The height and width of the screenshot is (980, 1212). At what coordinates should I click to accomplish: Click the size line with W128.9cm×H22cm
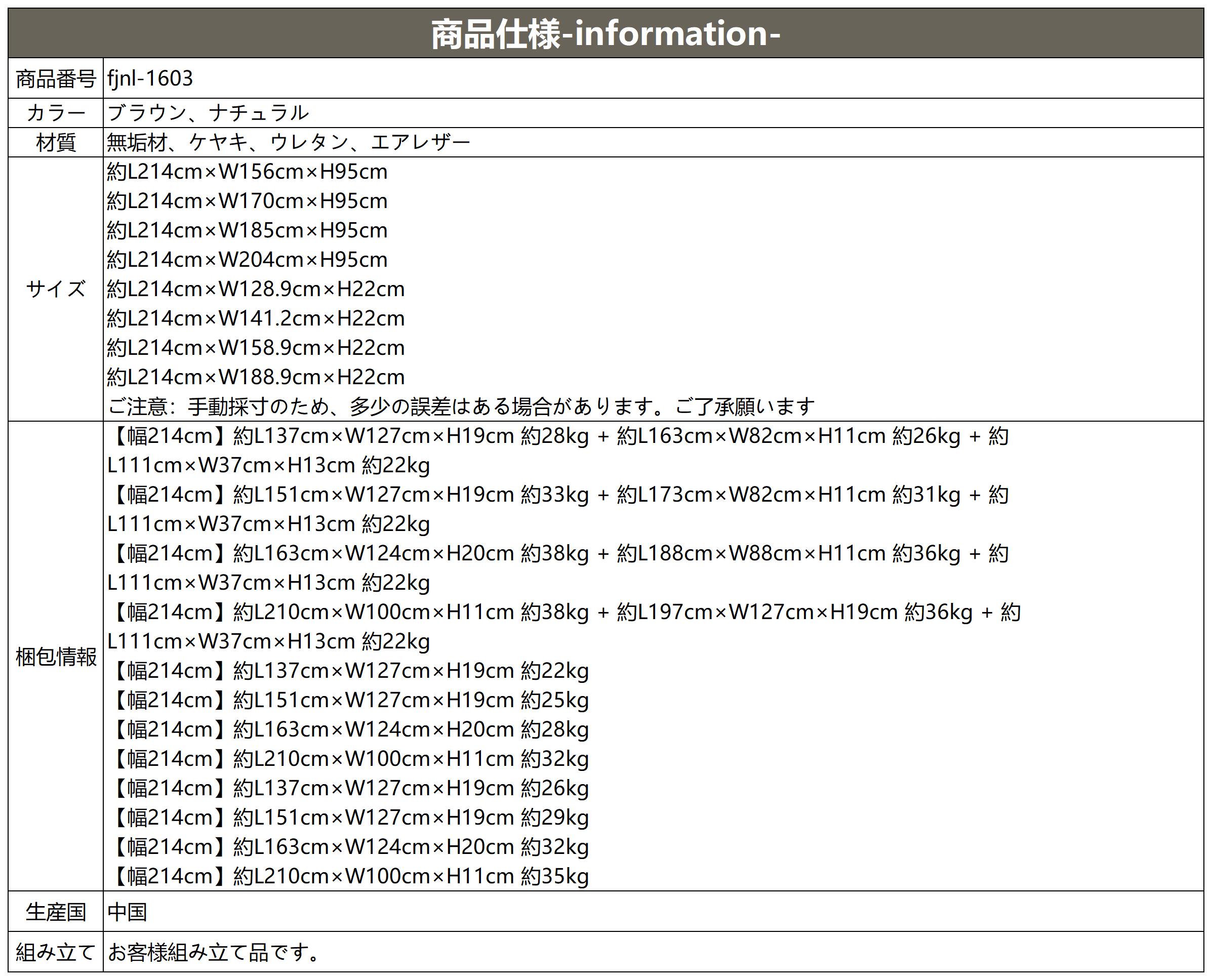(x=256, y=290)
